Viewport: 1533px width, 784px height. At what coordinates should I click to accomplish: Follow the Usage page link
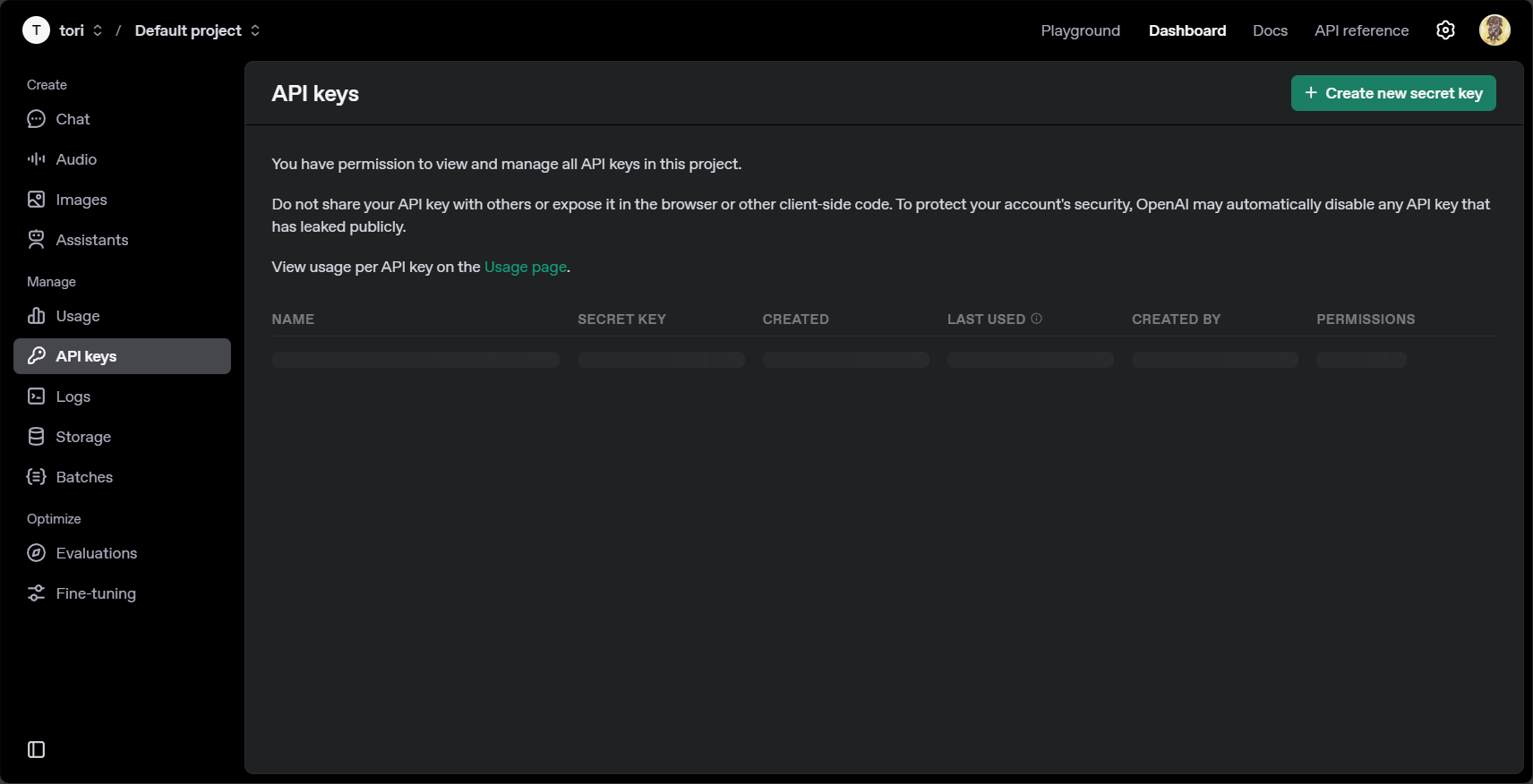click(x=526, y=267)
